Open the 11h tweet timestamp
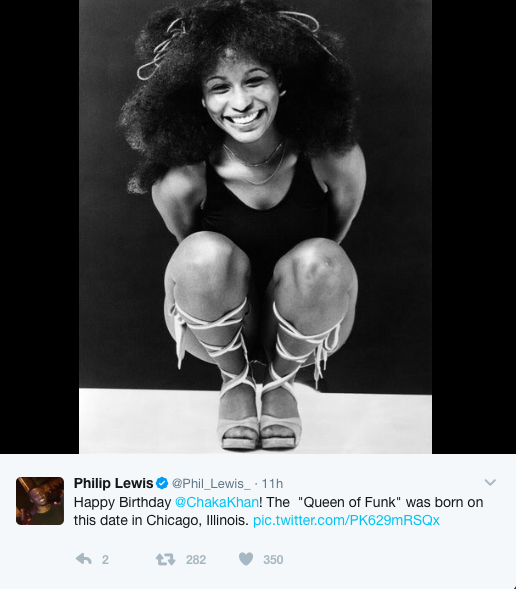 pyautogui.click(x=272, y=484)
